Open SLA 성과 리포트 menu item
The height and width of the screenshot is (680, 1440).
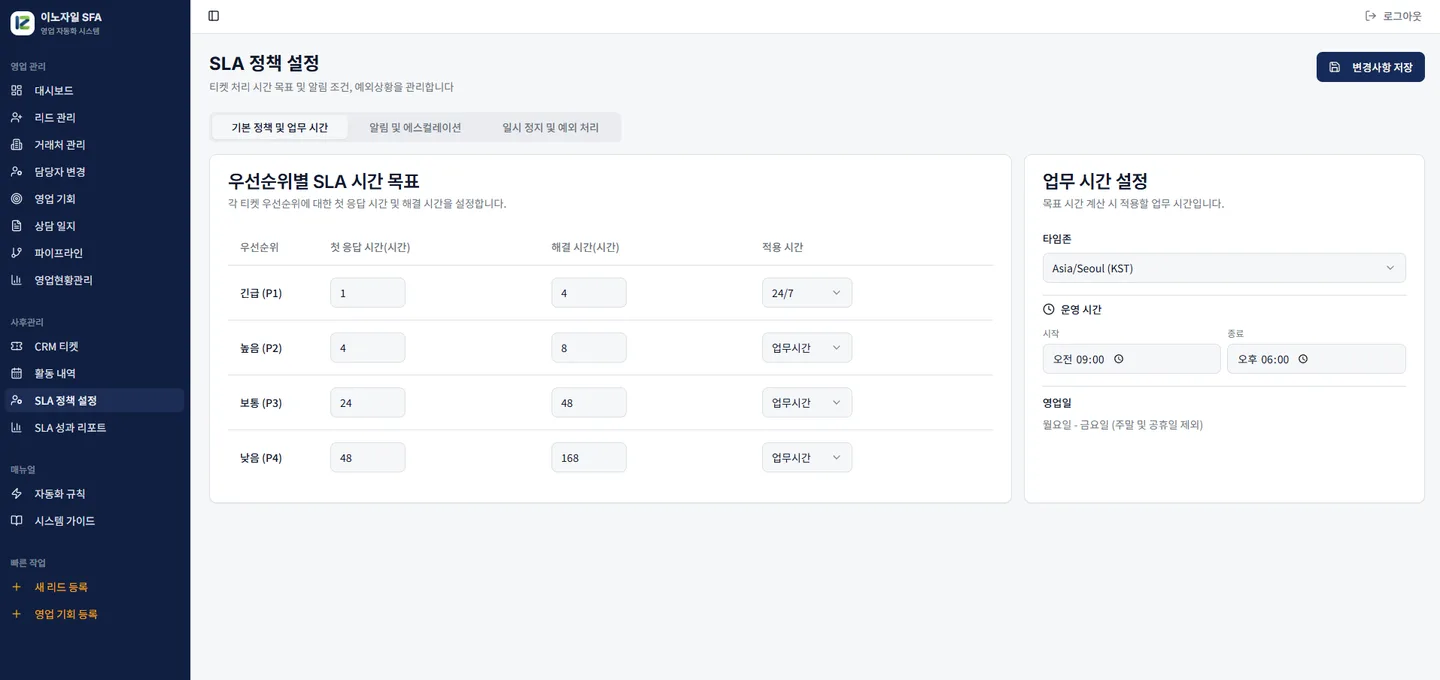click(x=95, y=427)
